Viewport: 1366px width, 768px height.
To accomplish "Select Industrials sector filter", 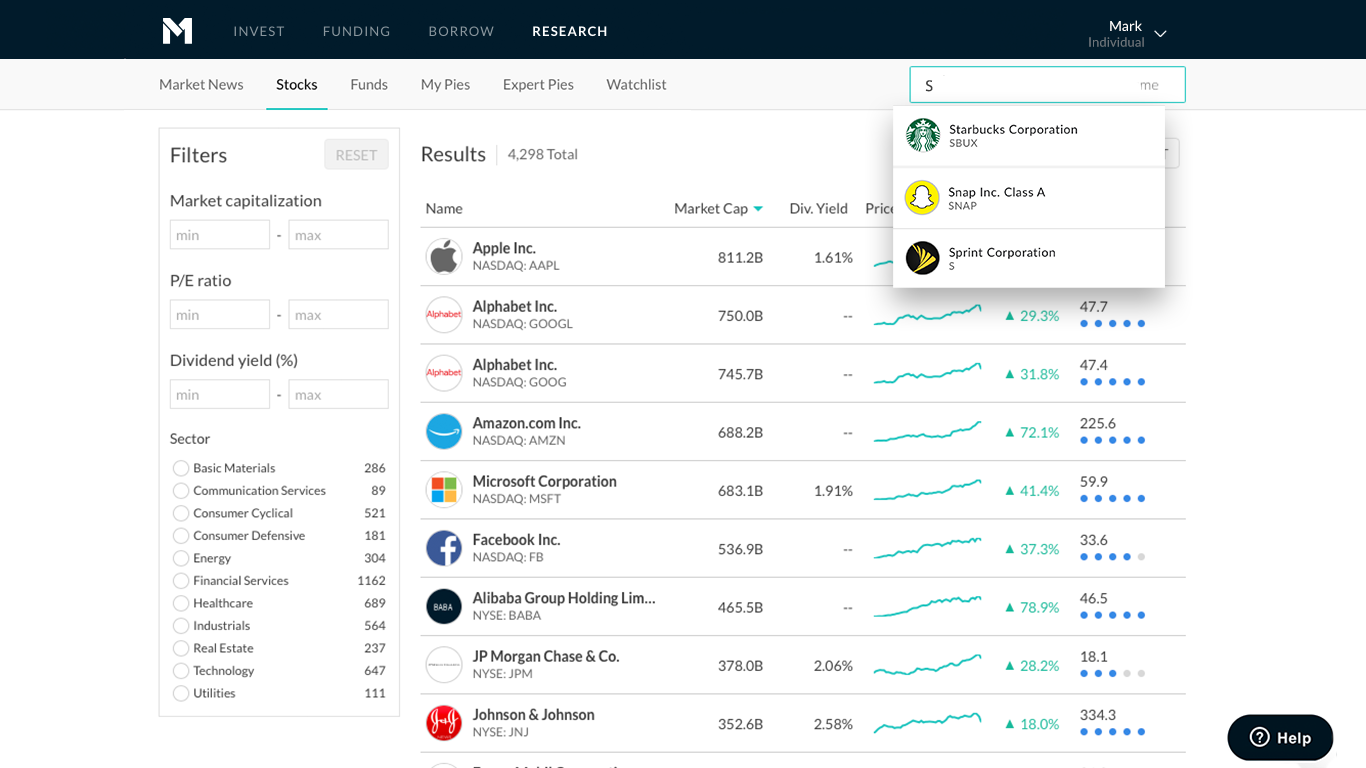I will 181,626.
